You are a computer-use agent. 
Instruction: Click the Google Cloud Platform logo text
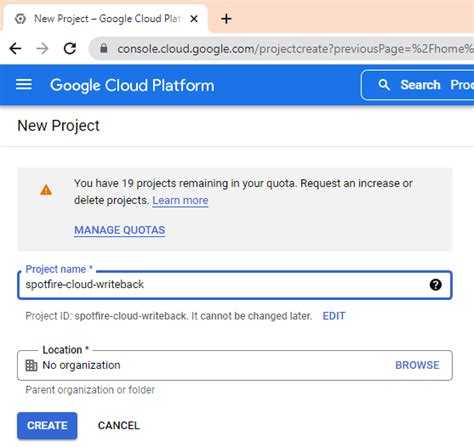point(132,85)
